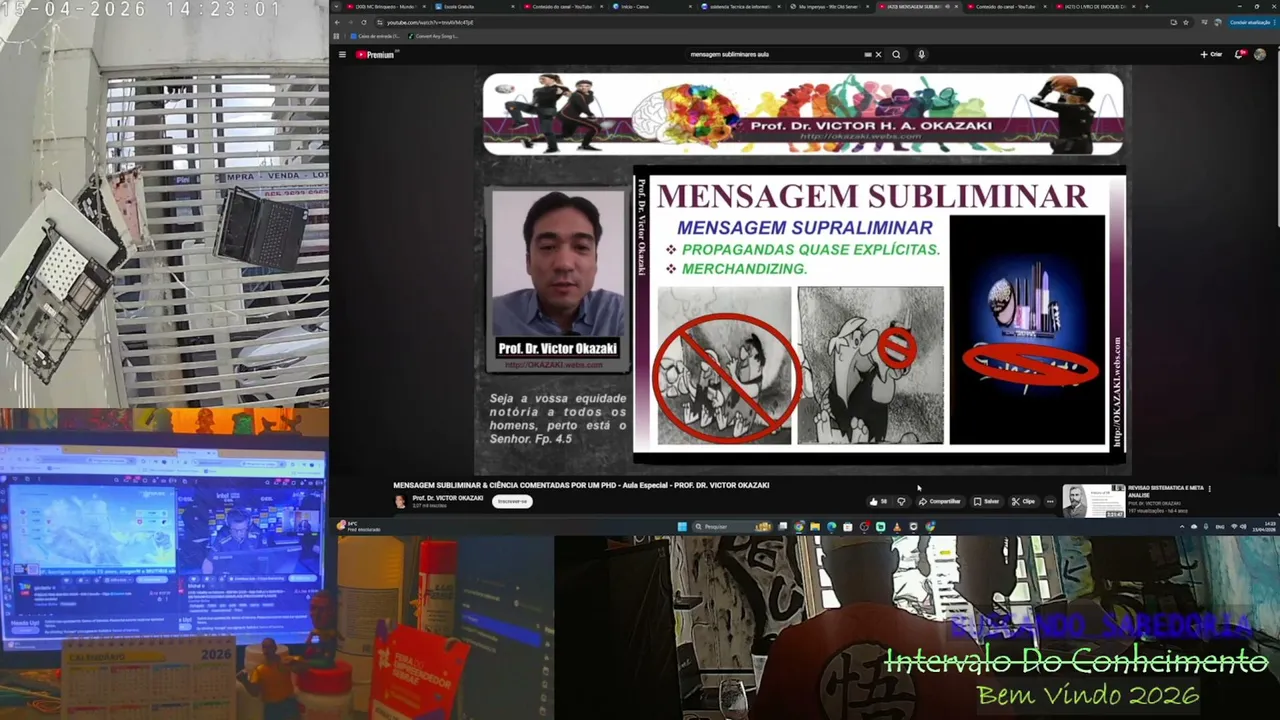Open channel avatar beside Prof. Dr. VICTOR OKAZAKI
This screenshot has height=720, width=1280.
pos(400,501)
